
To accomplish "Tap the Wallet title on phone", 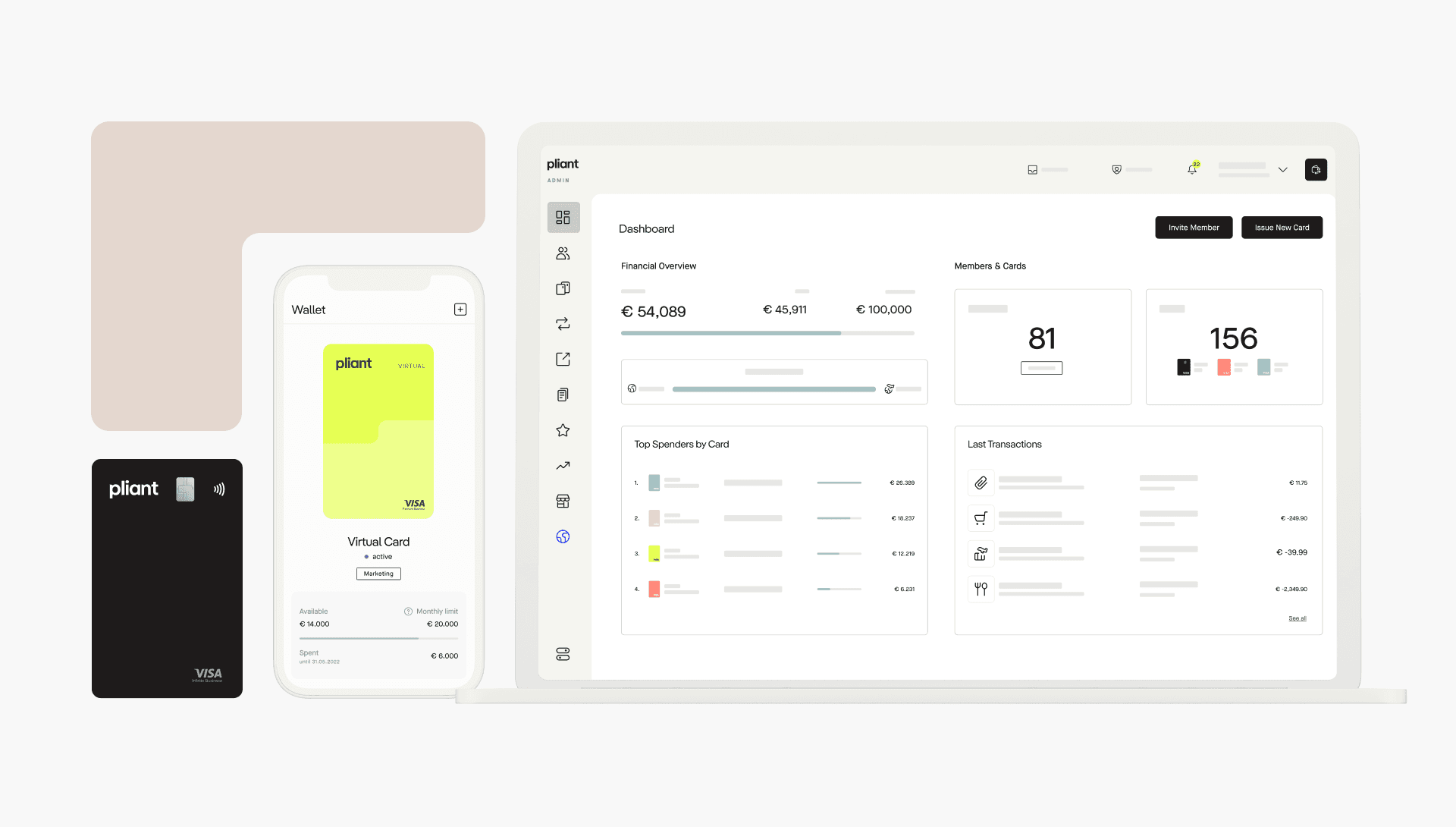I will pyautogui.click(x=308, y=310).
